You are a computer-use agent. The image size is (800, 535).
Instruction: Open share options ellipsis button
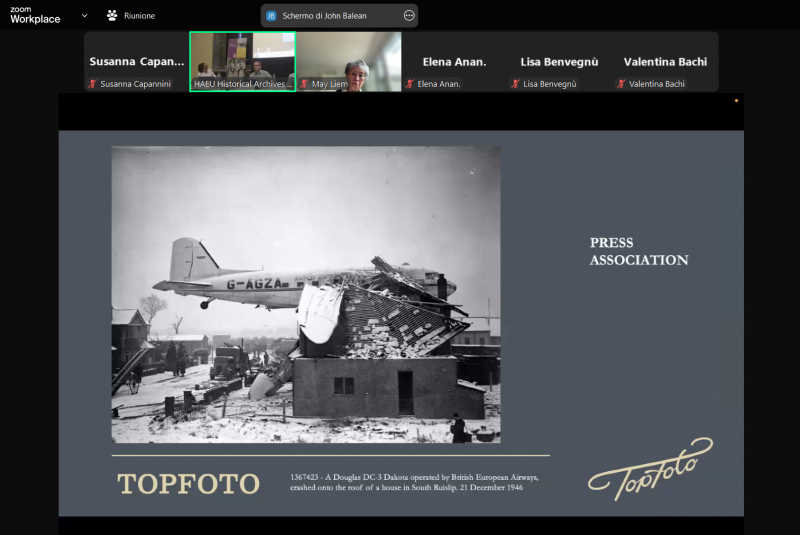(409, 16)
